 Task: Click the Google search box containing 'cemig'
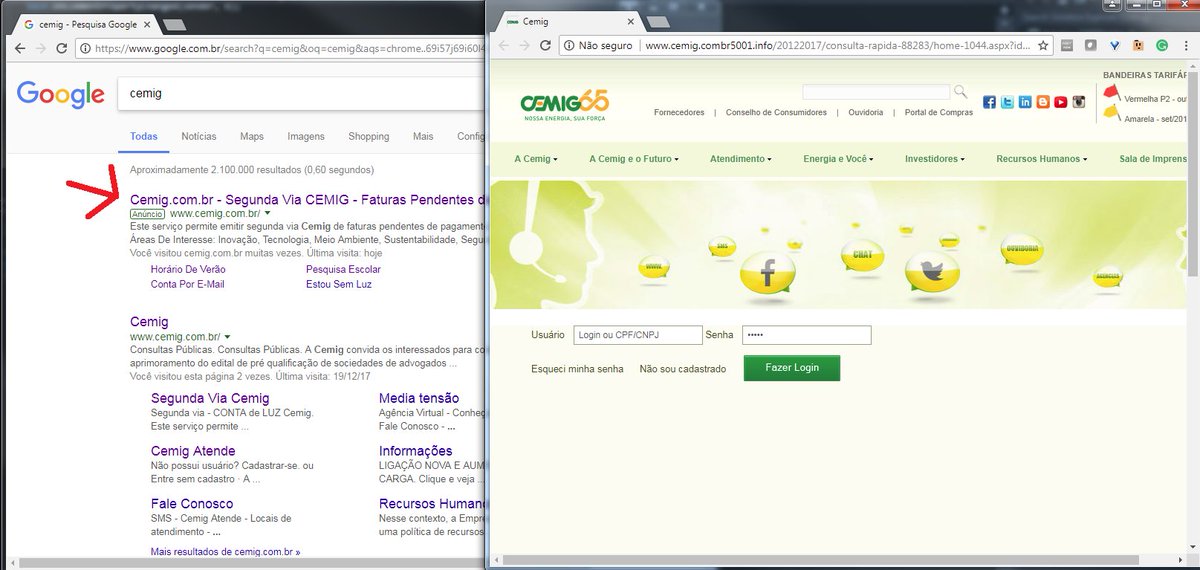(300, 93)
